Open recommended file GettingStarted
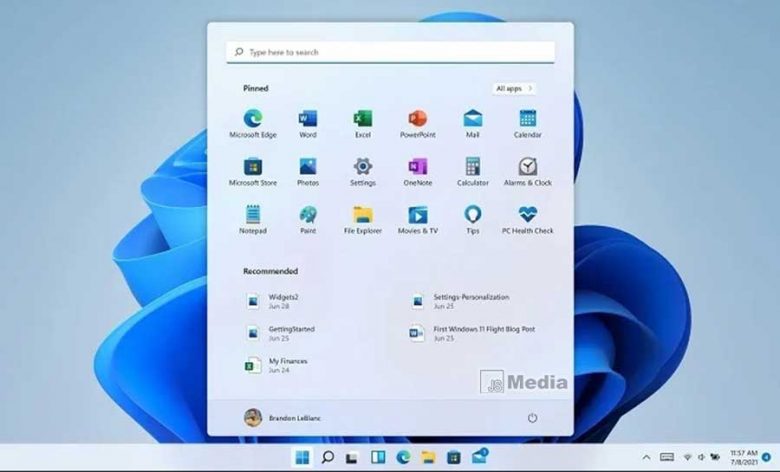 pyautogui.click(x=280, y=333)
